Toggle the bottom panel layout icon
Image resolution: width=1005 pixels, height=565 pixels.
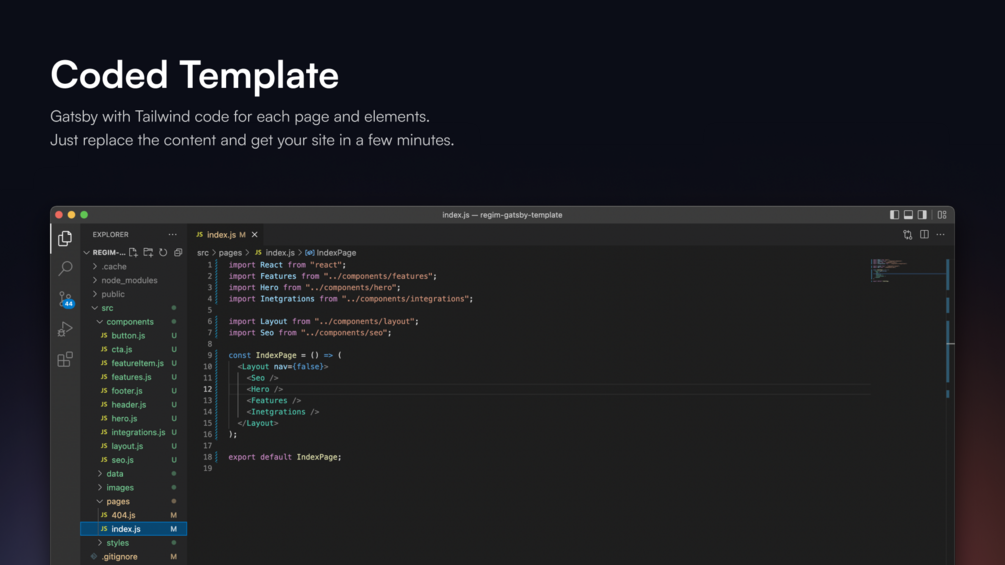click(908, 215)
